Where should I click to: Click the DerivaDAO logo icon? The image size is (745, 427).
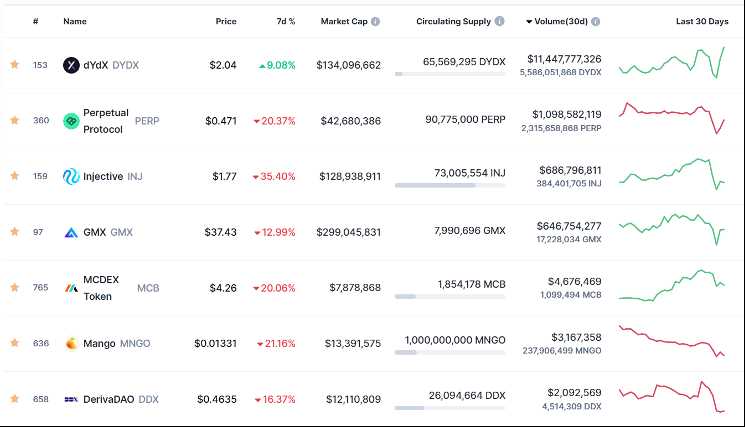[x=71, y=399]
